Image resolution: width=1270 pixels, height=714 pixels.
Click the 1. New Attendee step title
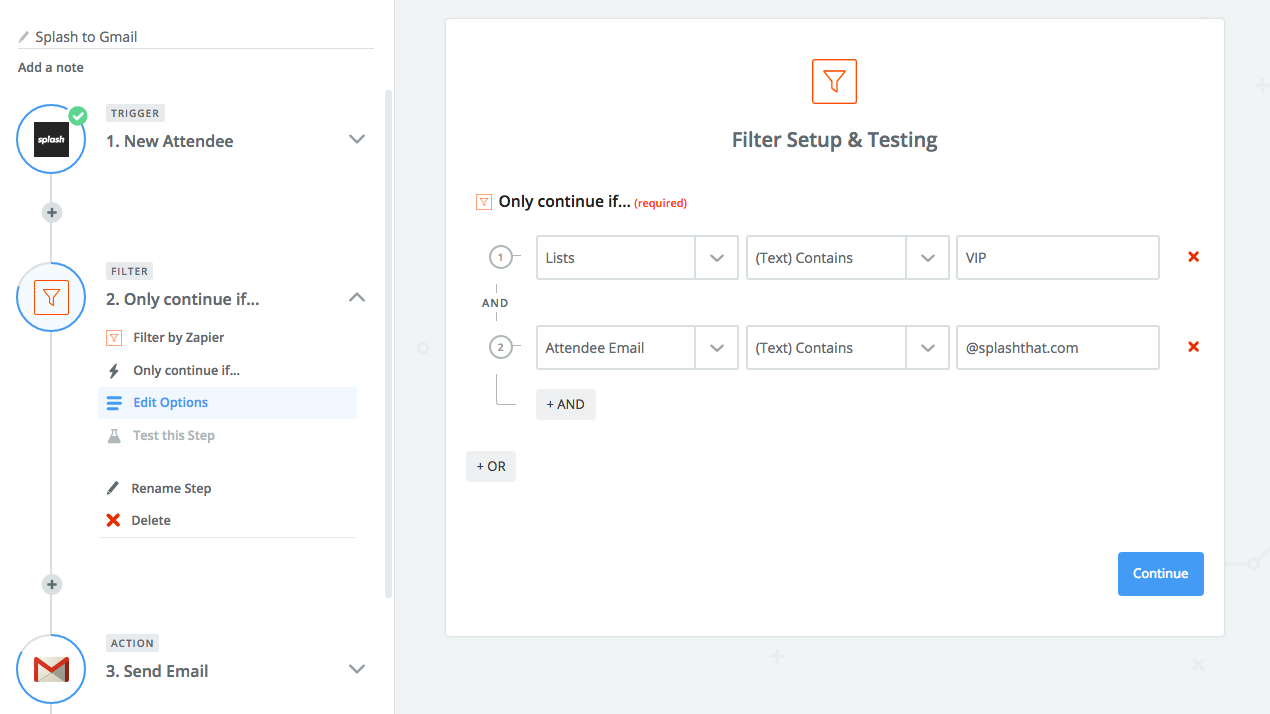(170, 141)
